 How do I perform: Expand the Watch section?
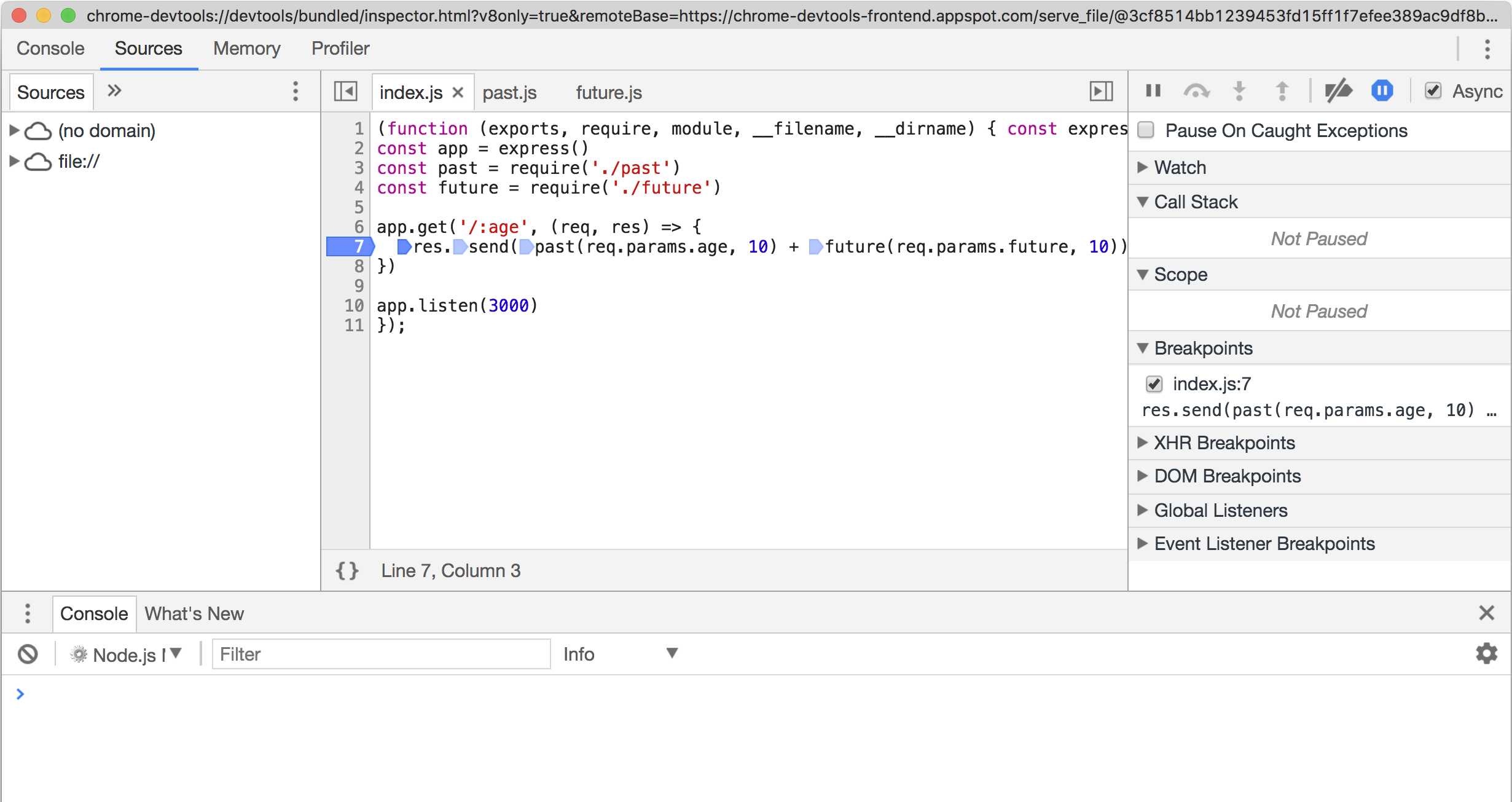(1143, 167)
